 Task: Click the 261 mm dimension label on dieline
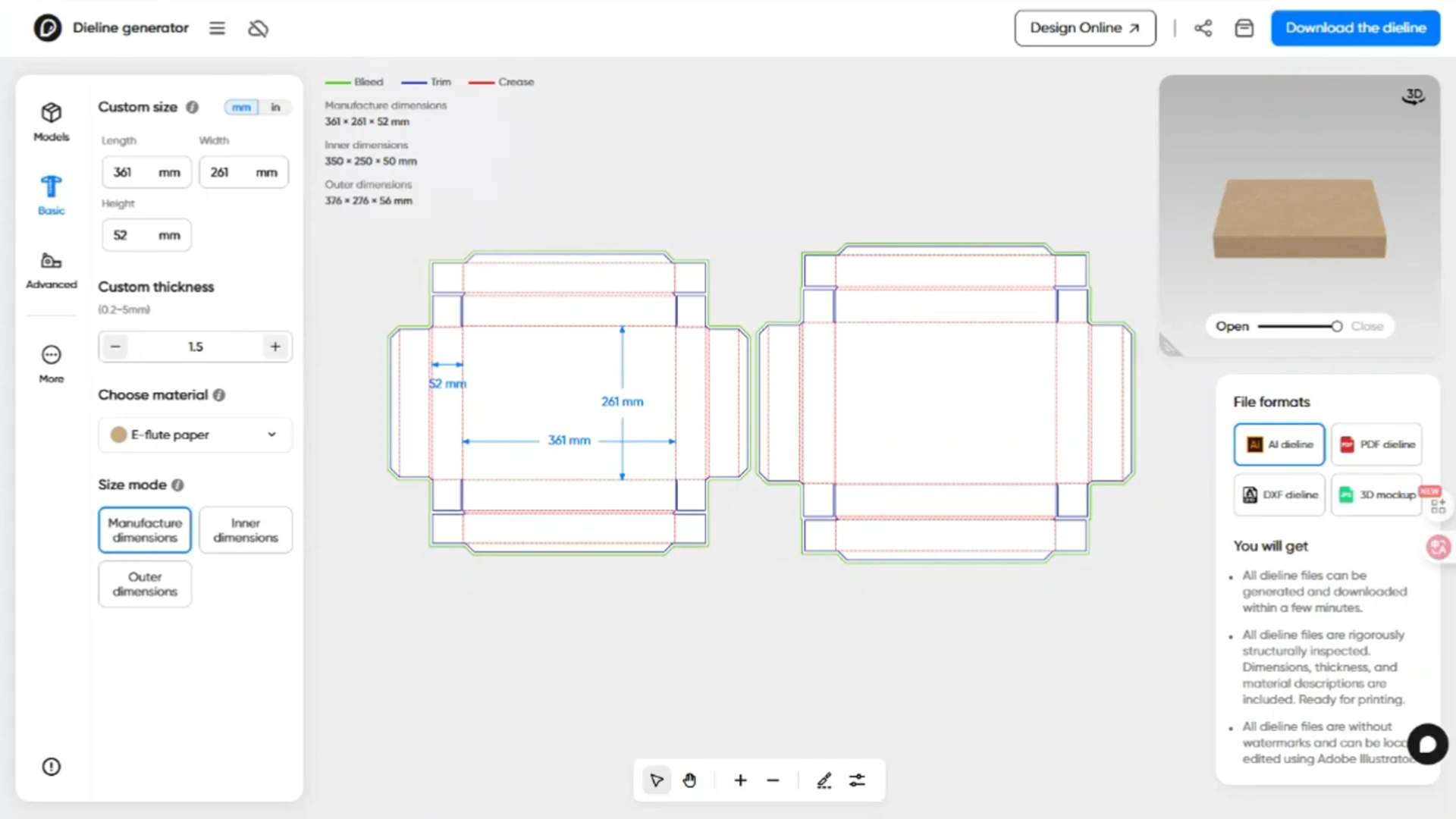(622, 401)
